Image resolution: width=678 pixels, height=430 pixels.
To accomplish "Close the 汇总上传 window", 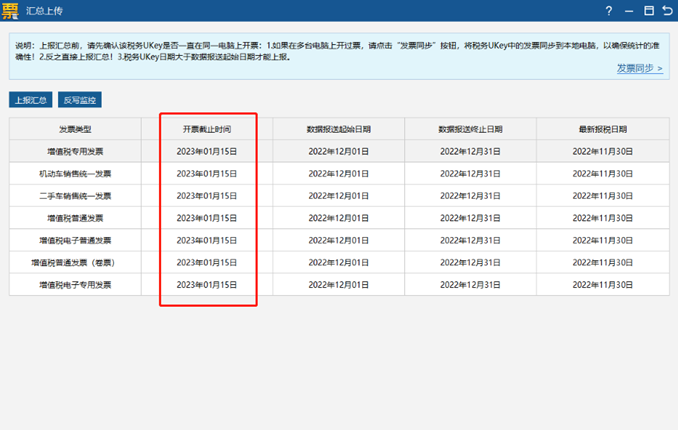I will click(667, 11).
